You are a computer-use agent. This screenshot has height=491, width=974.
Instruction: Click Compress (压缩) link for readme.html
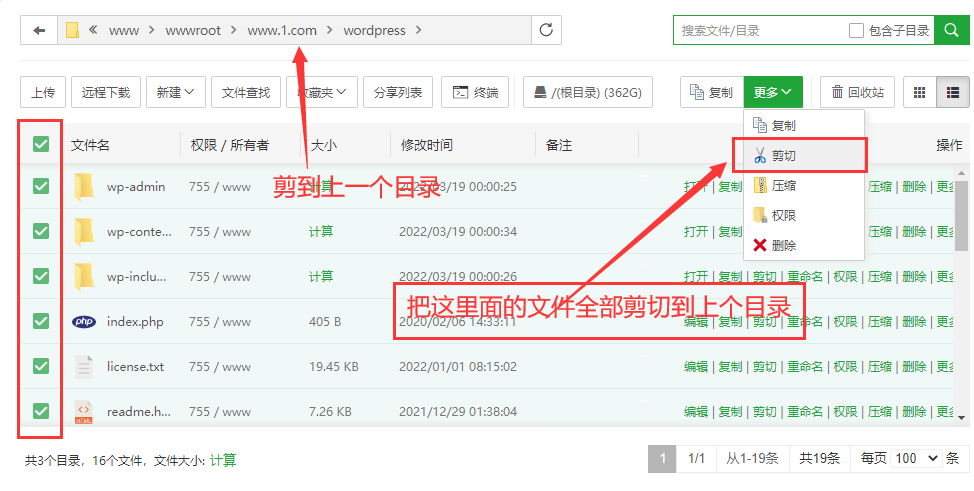tap(880, 411)
